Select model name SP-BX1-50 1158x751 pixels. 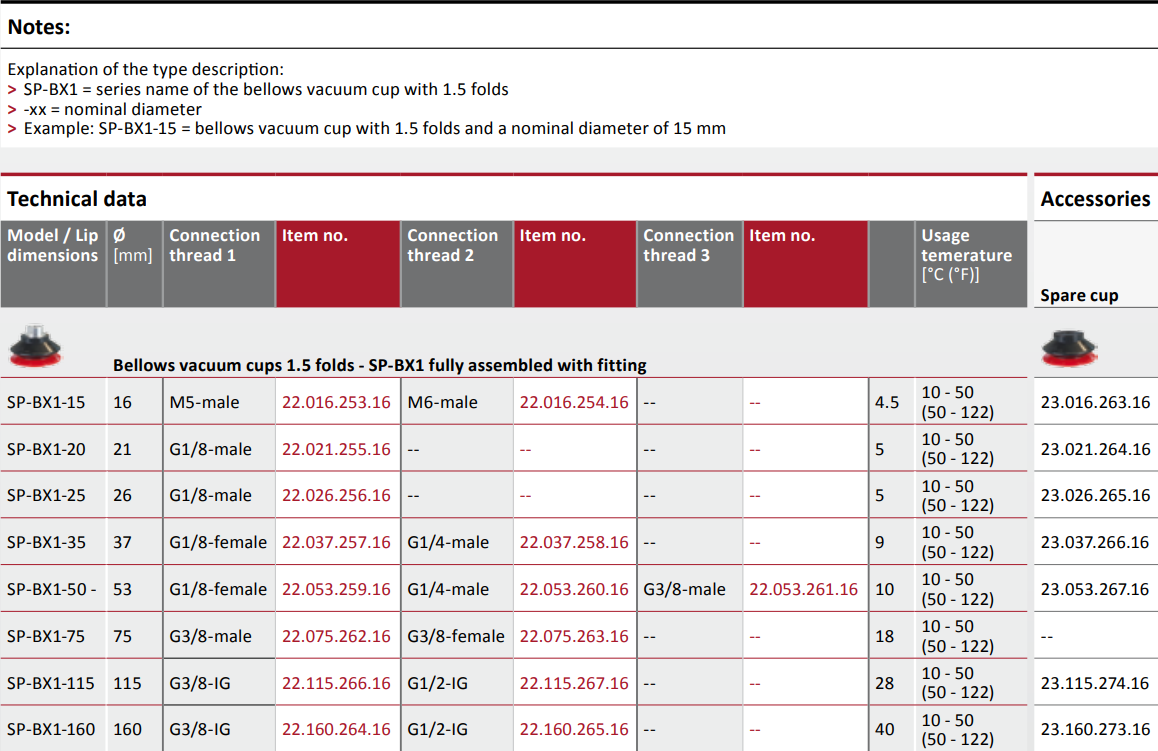pos(51,589)
